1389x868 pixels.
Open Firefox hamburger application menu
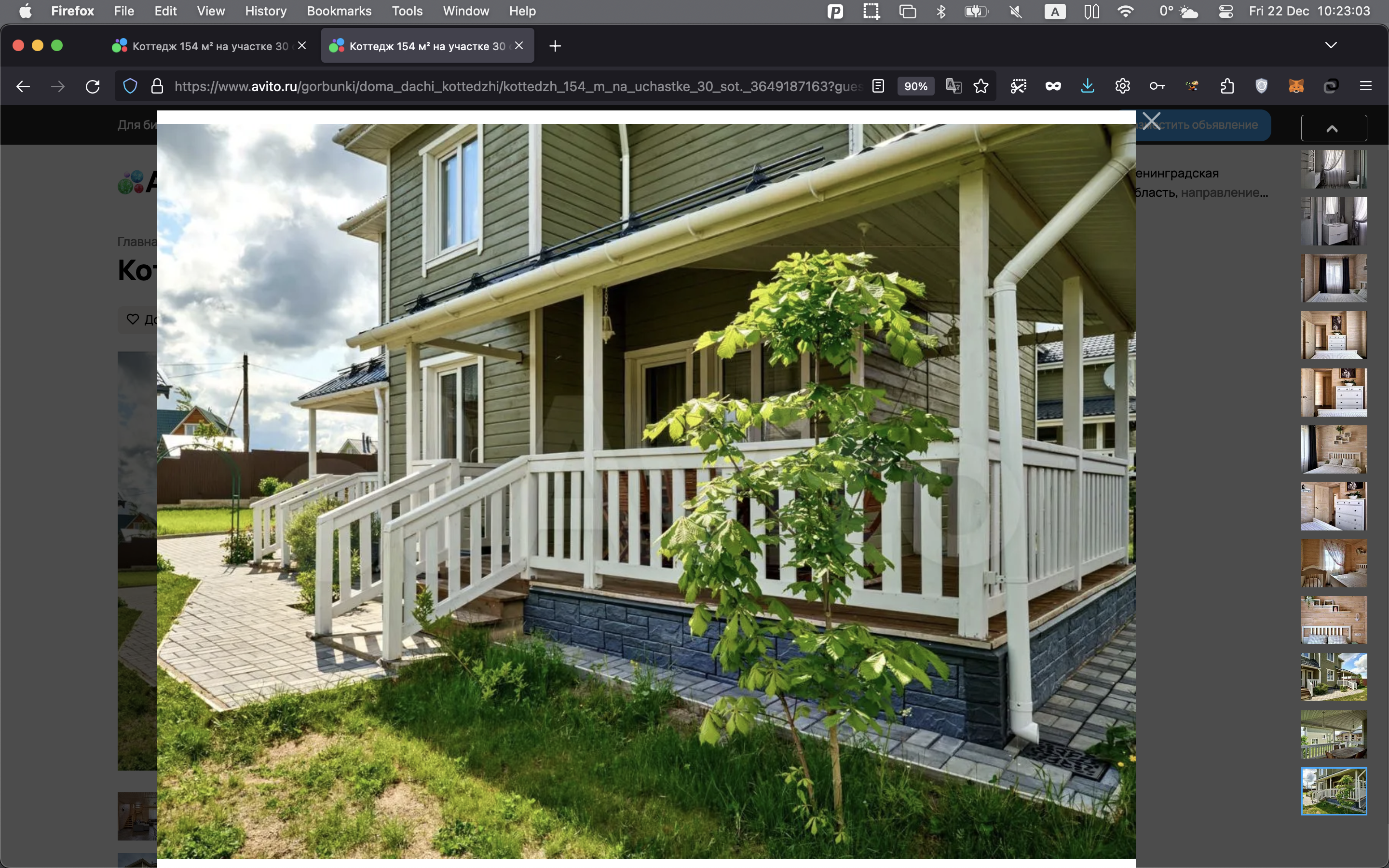click(x=1365, y=86)
